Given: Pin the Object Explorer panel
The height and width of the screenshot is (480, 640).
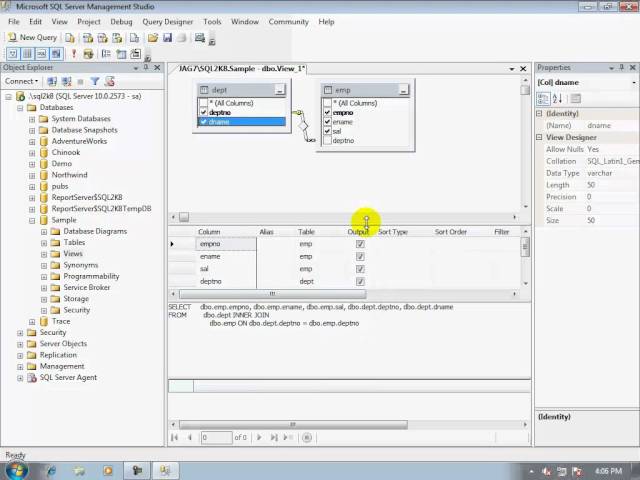Looking at the screenshot, I should [146, 67].
